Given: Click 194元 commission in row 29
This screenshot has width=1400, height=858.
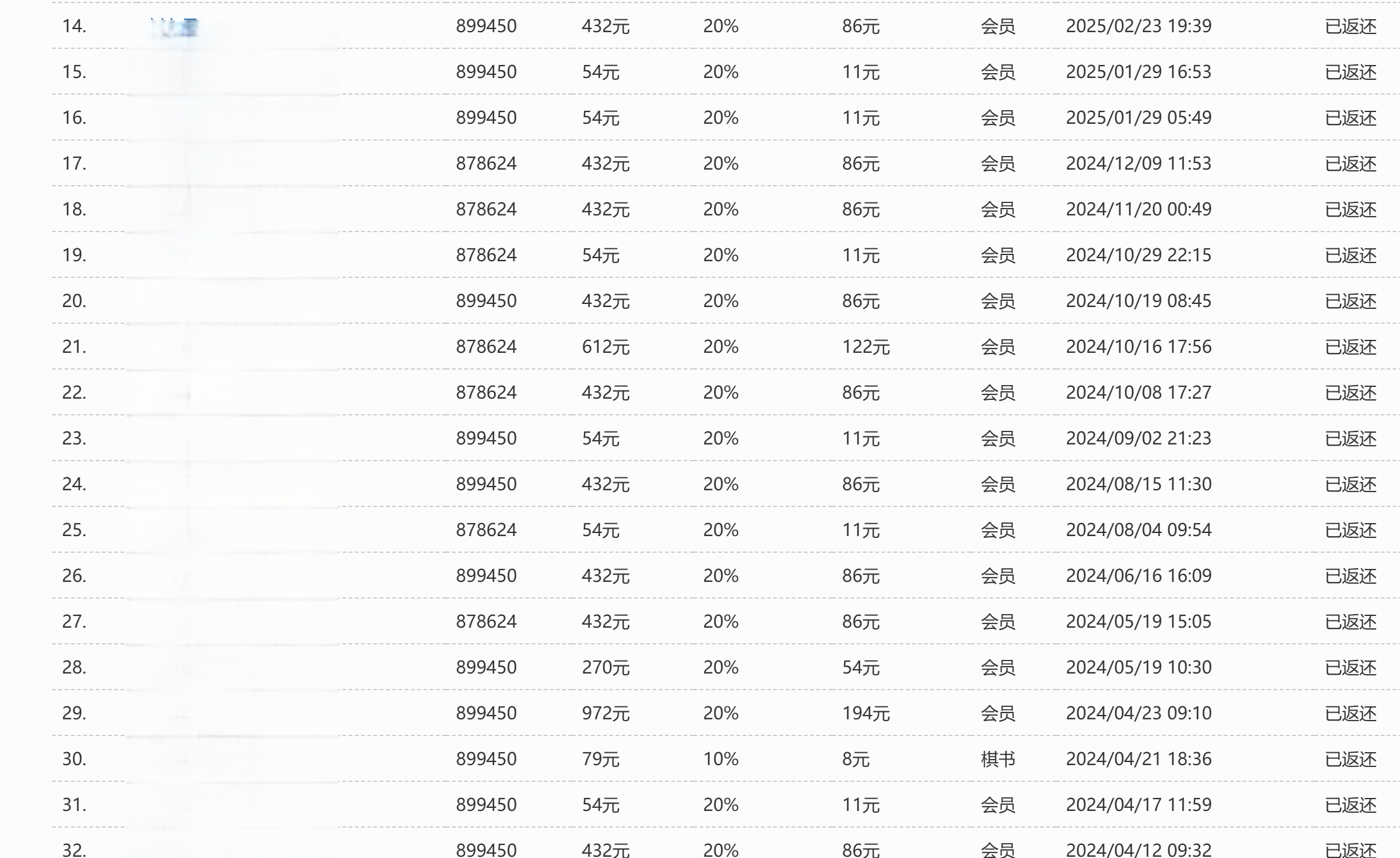Looking at the screenshot, I should [866, 713].
